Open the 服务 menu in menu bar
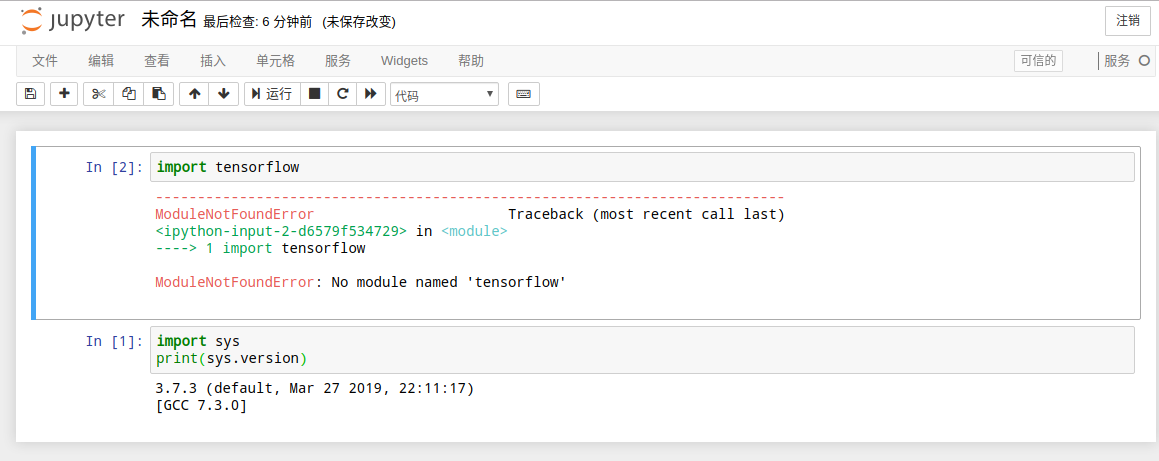Image resolution: width=1159 pixels, height=461 pixels. tap(338, 61)
